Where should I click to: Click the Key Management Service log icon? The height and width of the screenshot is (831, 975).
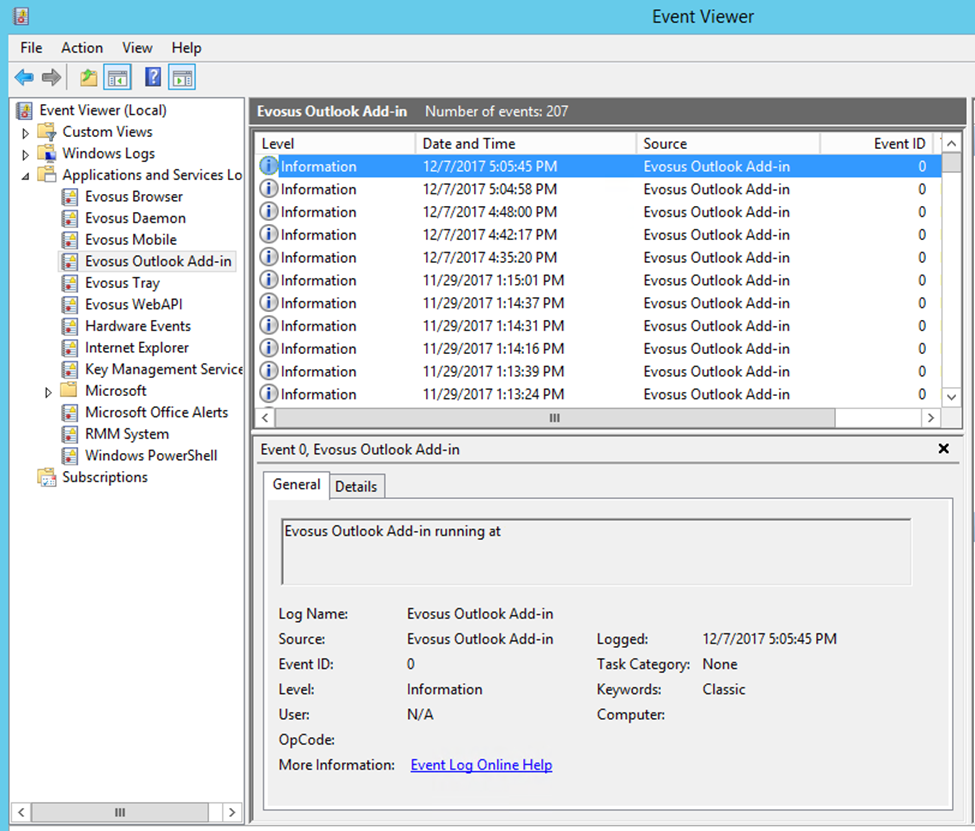point(70,369)
